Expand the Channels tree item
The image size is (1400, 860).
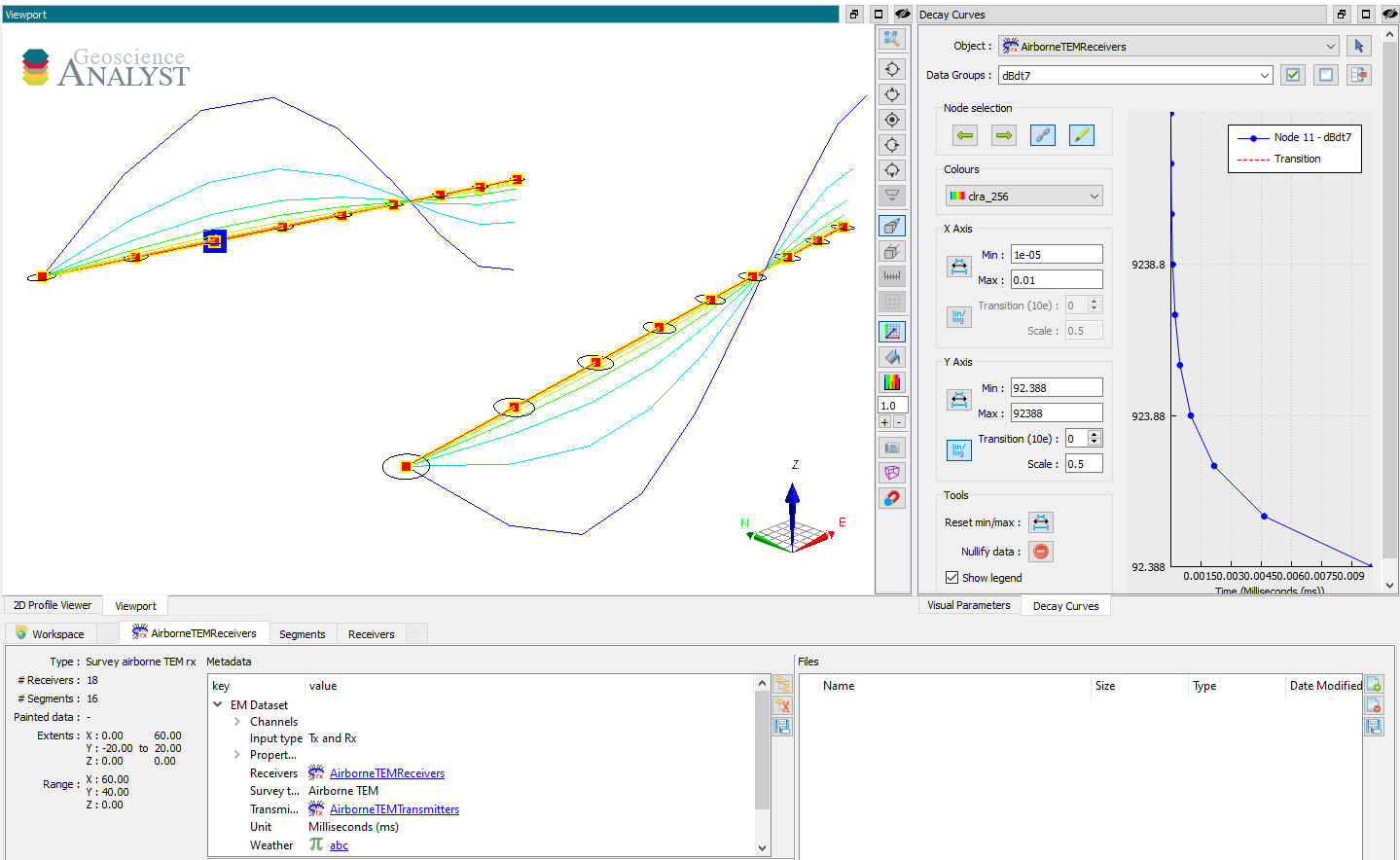237,722
